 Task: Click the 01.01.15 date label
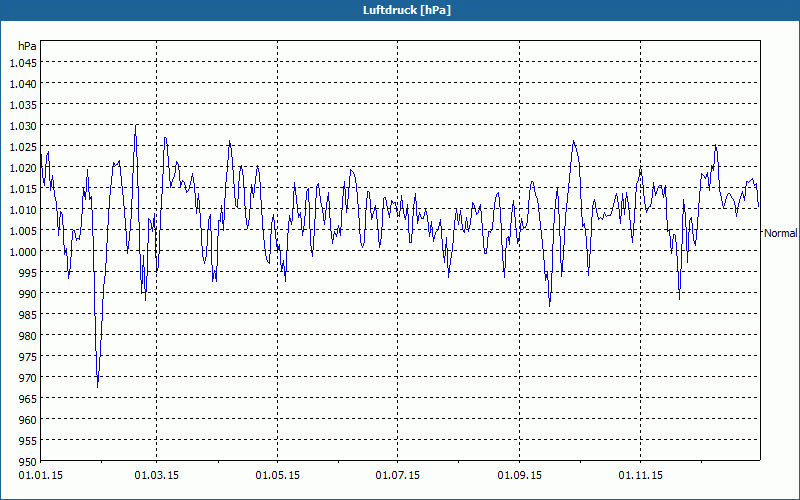[41, 476]
